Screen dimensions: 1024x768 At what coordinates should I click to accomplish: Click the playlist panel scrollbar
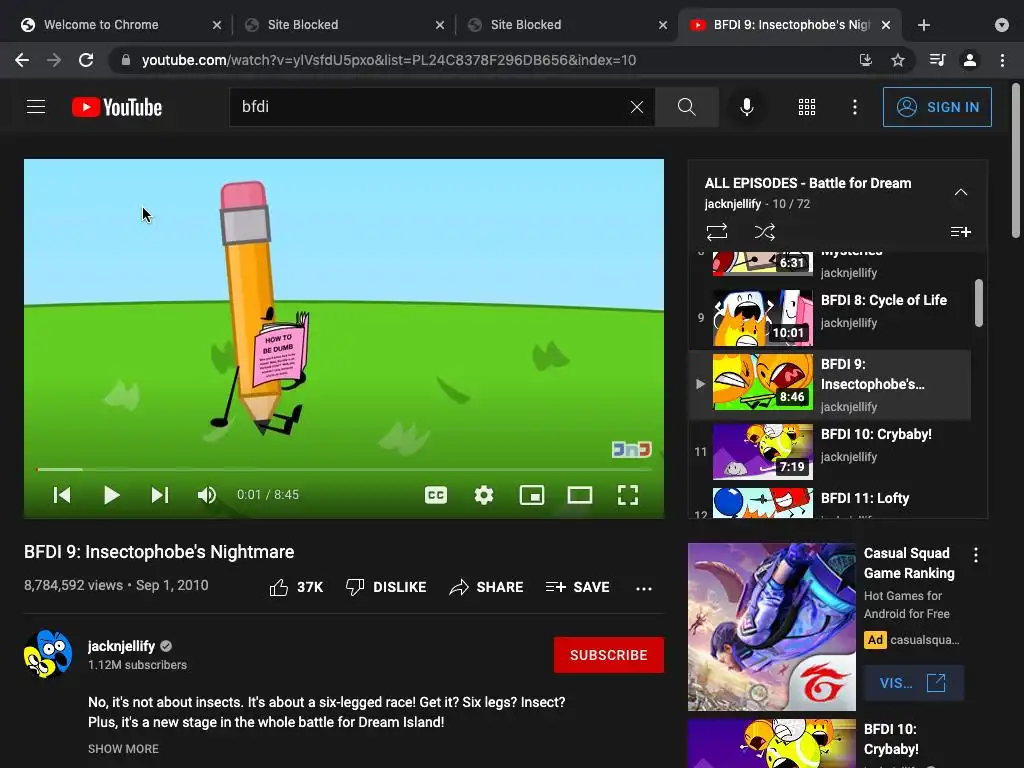click(979, 302)
